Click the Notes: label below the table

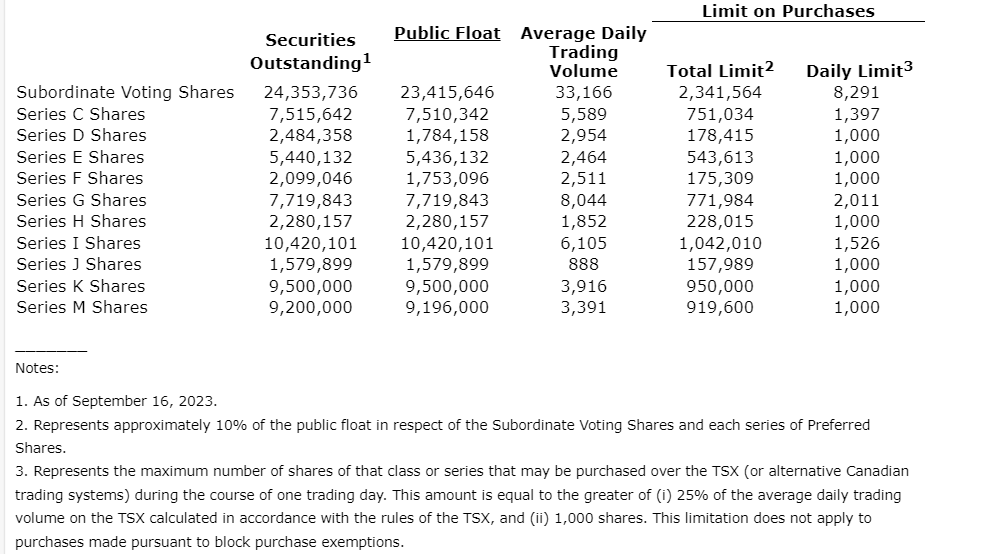click(37, 368)
